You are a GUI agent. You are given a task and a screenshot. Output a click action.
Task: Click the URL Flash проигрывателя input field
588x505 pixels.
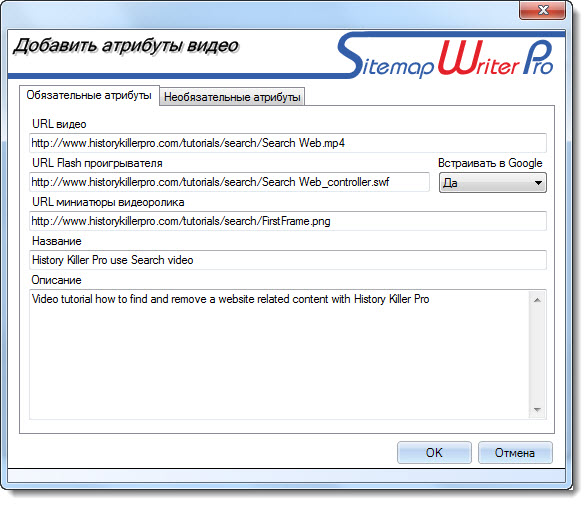click(229, 182)
